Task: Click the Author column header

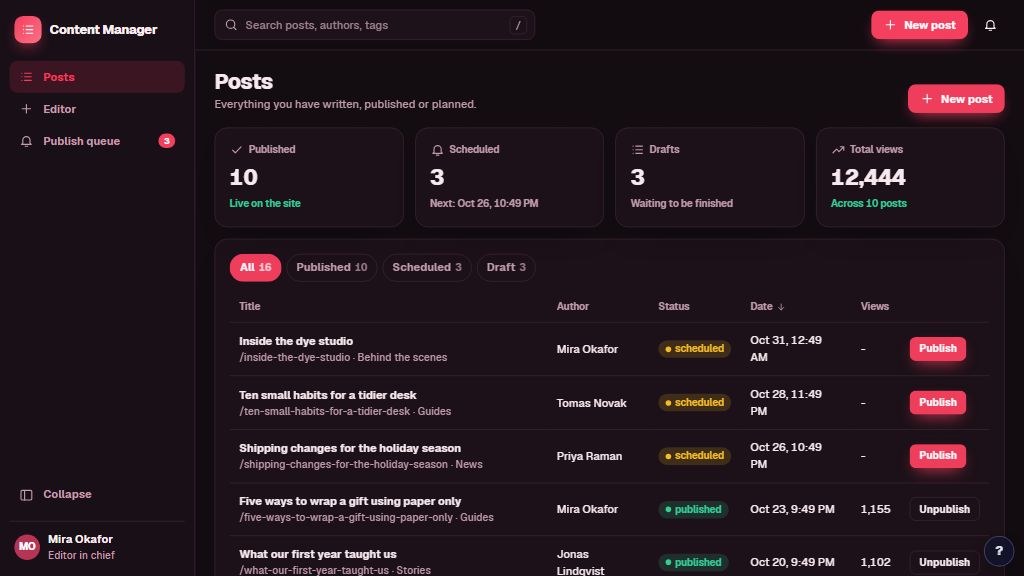Action: click(x=572, y=306)
